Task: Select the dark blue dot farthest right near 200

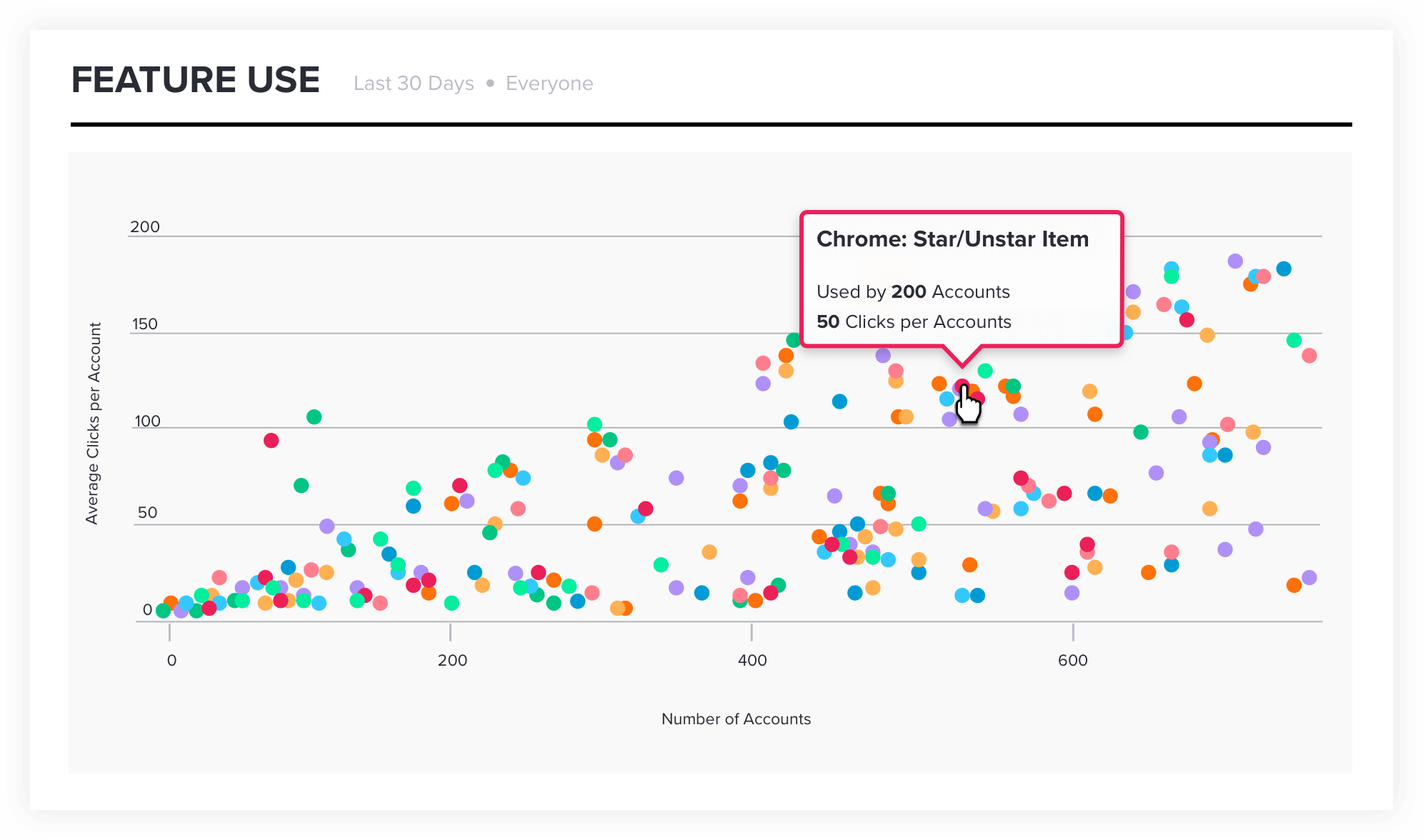Action: click(x=1284, y=269)
